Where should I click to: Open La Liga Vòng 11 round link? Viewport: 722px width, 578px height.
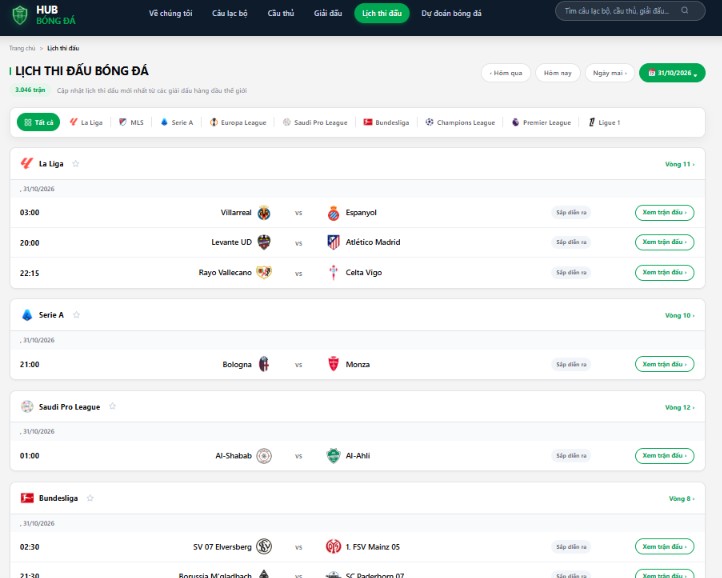point(680,164)
